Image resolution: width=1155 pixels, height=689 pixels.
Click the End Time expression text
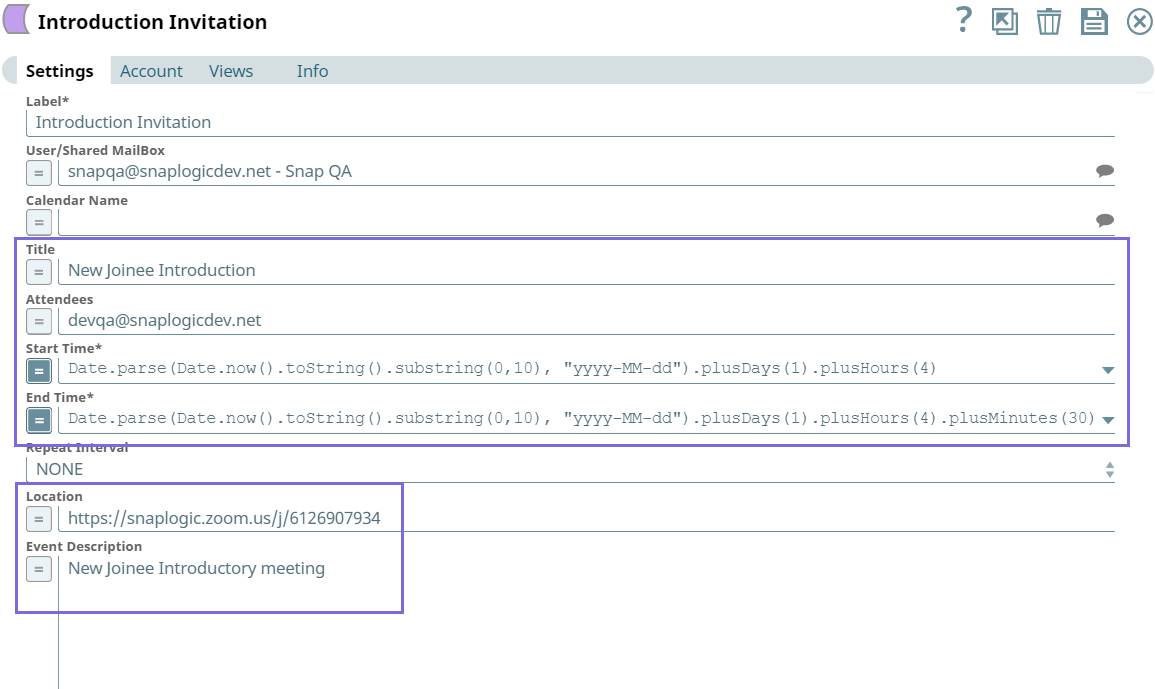[580, 418]
